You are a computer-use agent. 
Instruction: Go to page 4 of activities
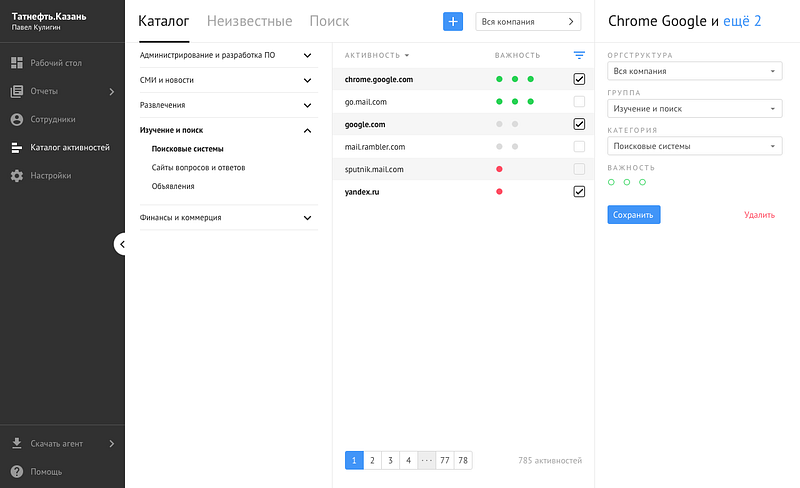[x=408, y=460]
